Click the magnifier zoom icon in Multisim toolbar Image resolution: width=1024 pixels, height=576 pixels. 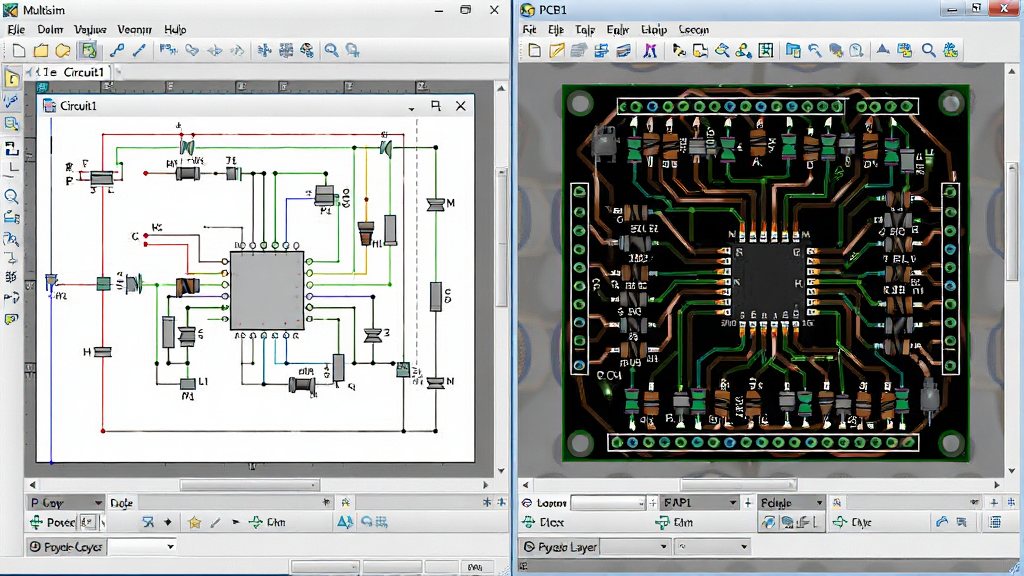tap(331, 50)
